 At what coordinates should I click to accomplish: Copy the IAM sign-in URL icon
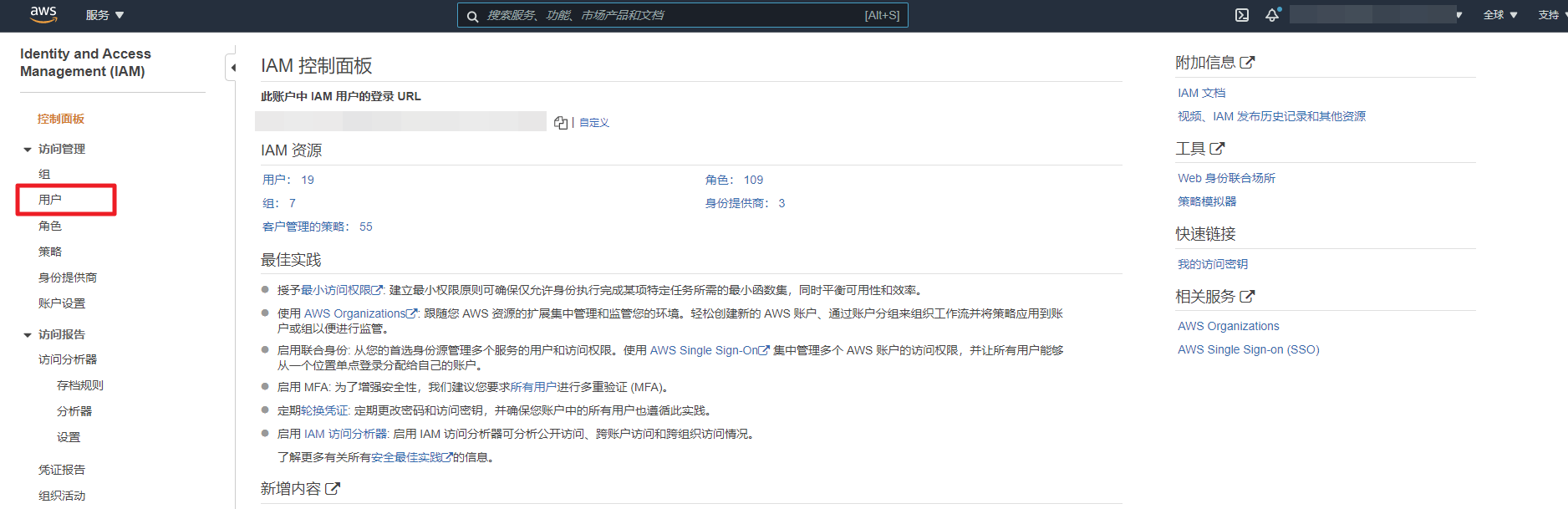pos(561,123)
